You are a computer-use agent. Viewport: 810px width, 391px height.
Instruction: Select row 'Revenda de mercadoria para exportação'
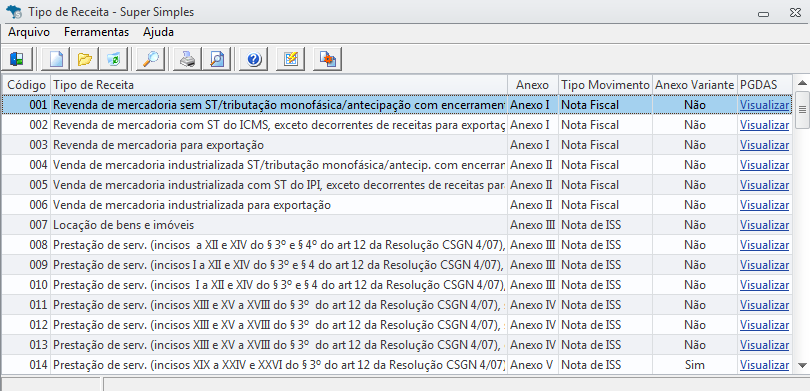pos(397,145)
